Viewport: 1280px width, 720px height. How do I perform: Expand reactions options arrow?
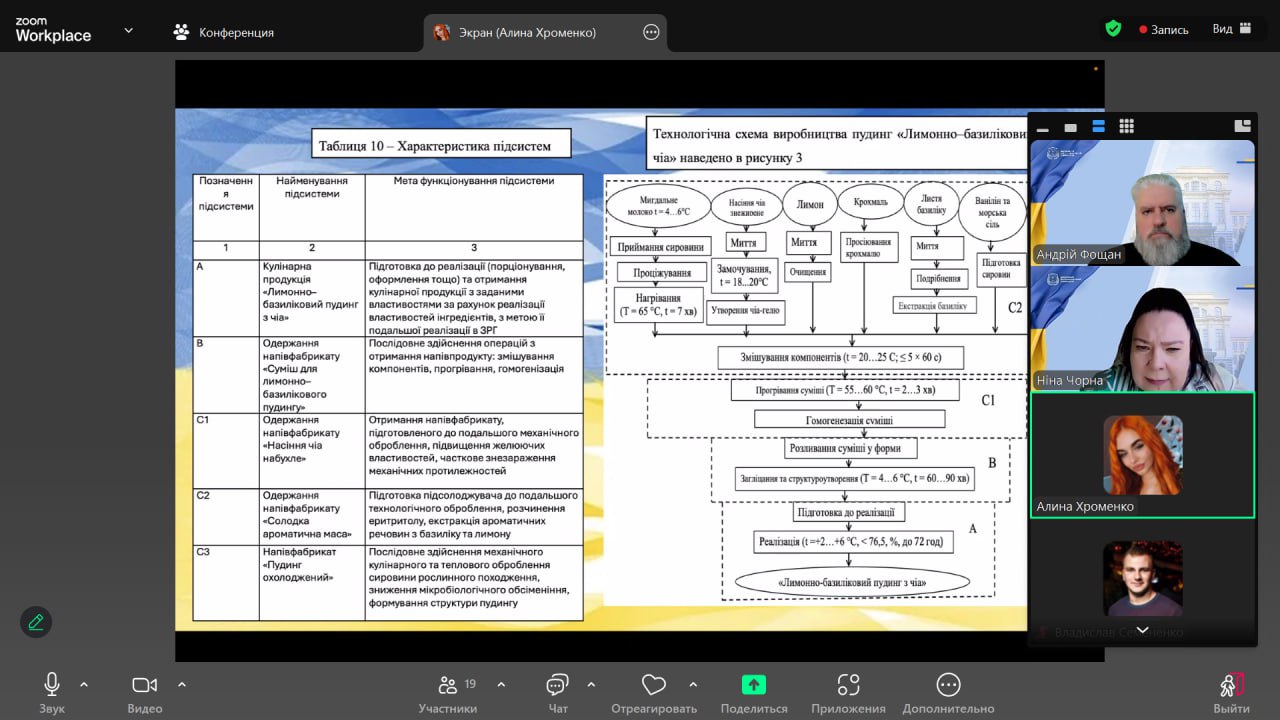[693, 685]
